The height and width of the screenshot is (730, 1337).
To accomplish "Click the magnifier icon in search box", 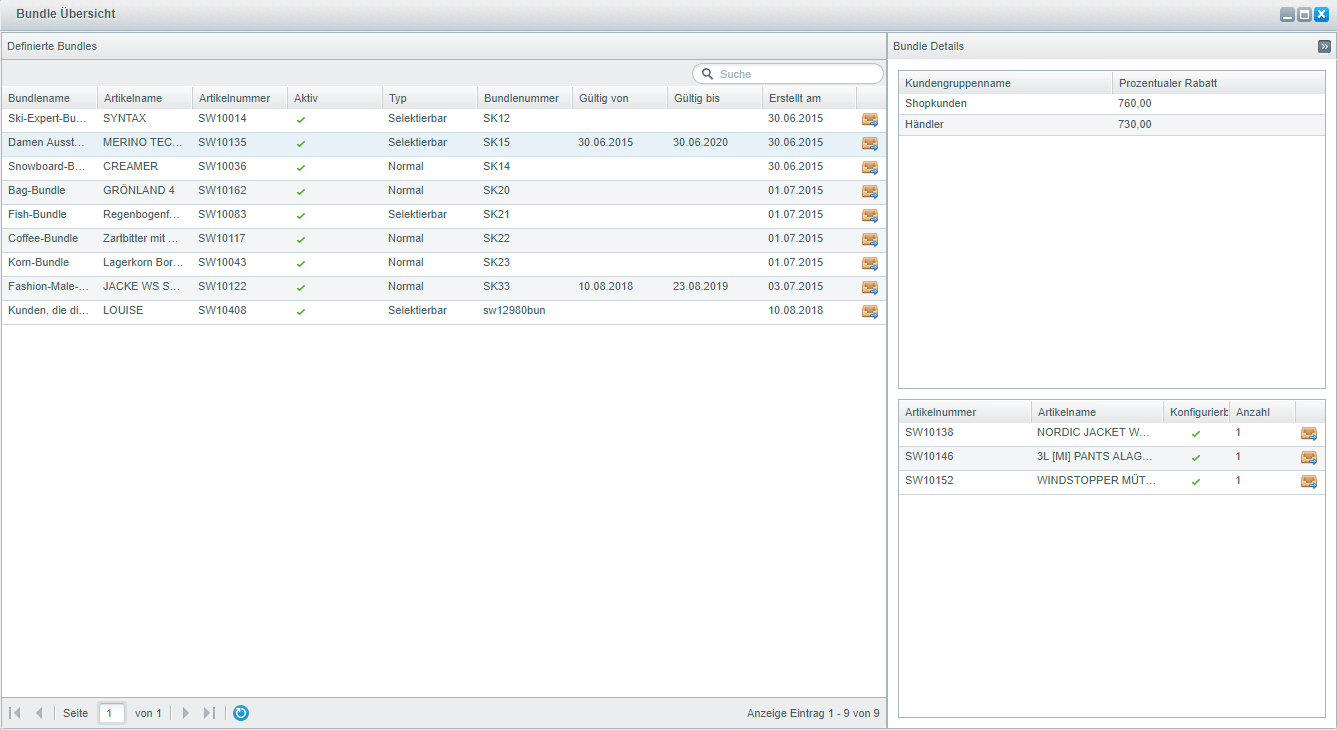I will (x=707, y=74).
